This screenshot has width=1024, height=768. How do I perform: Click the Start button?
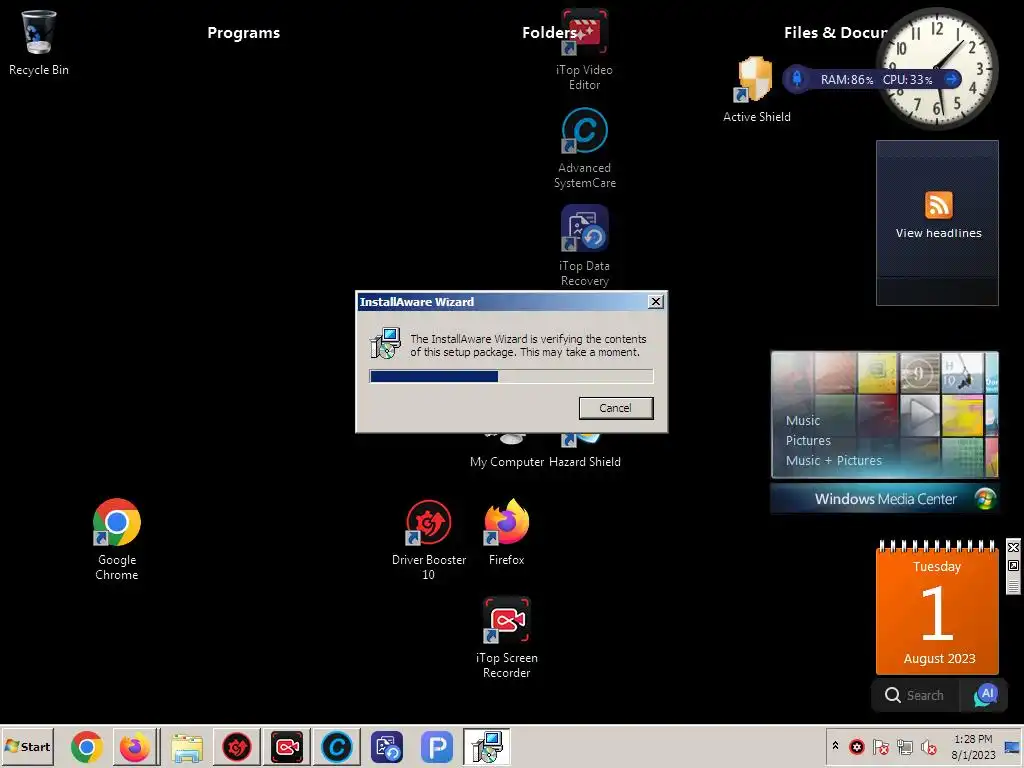coord(27,746)
